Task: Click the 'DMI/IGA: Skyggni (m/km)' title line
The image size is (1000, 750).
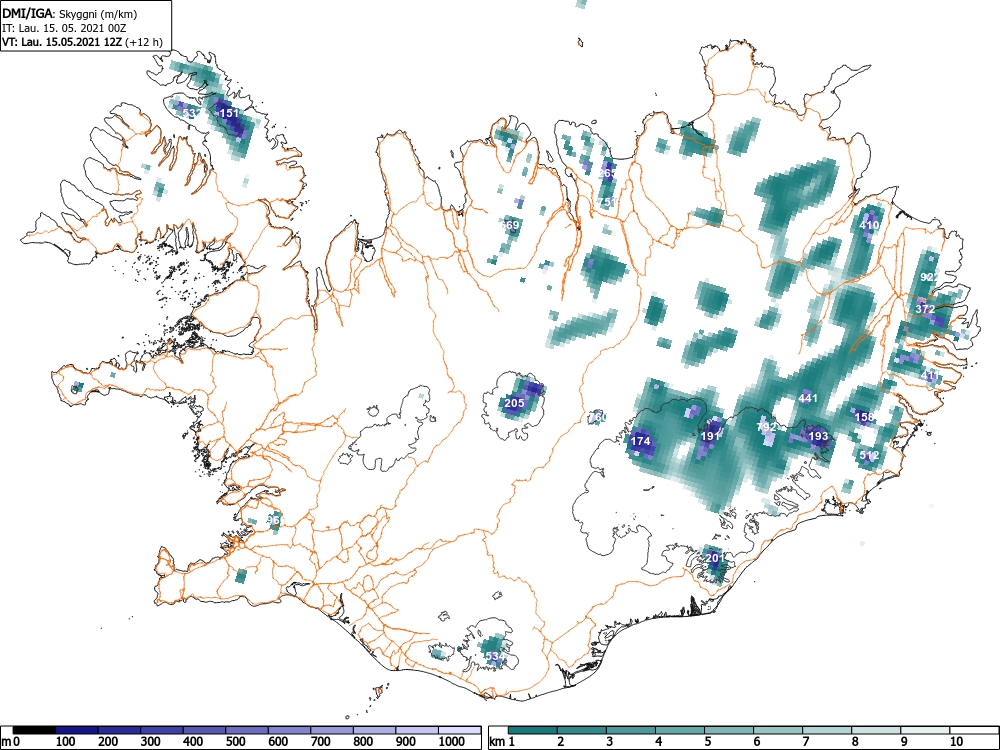Action: pos(70,13)
